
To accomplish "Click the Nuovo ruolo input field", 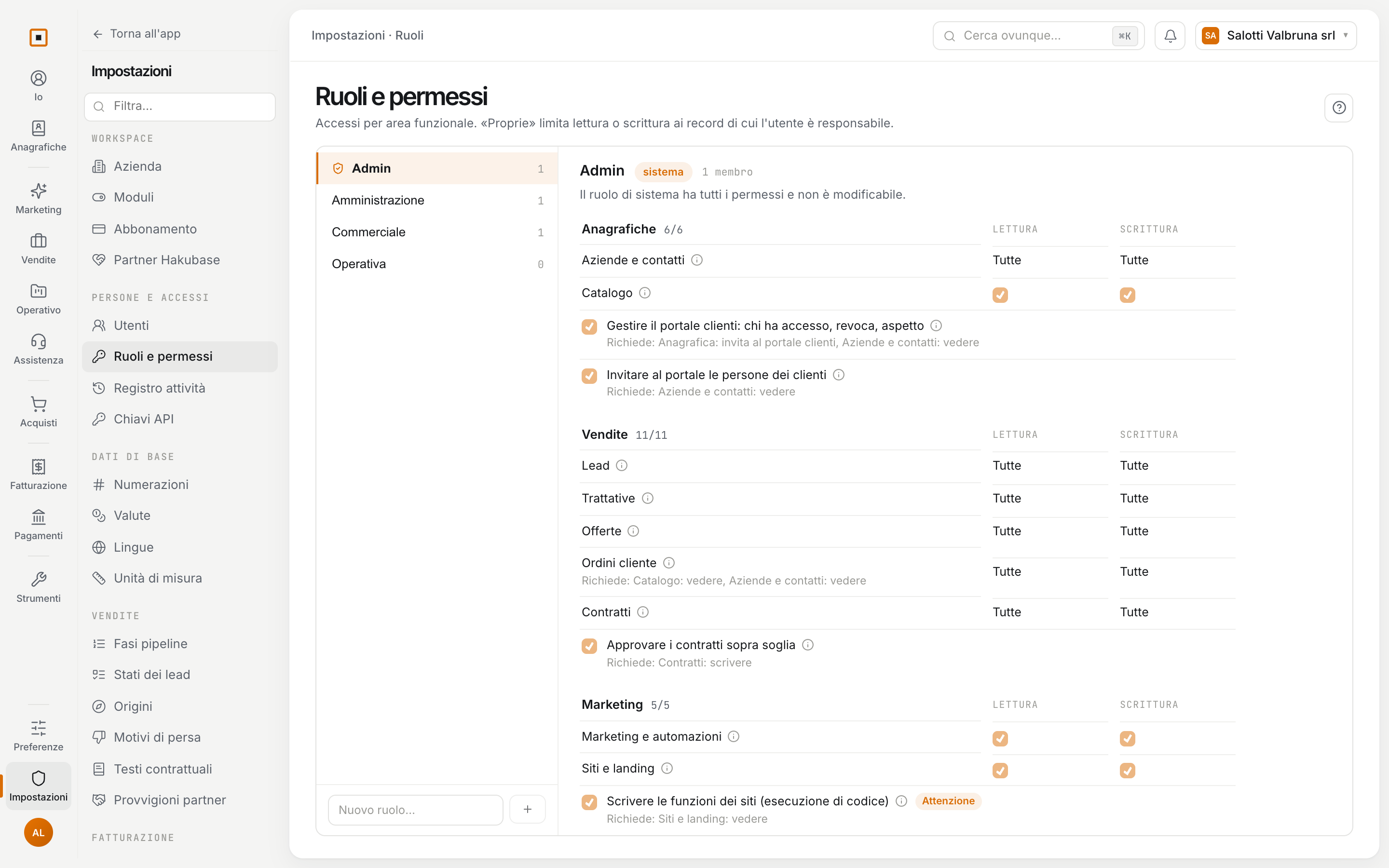I will coord(416,810).
